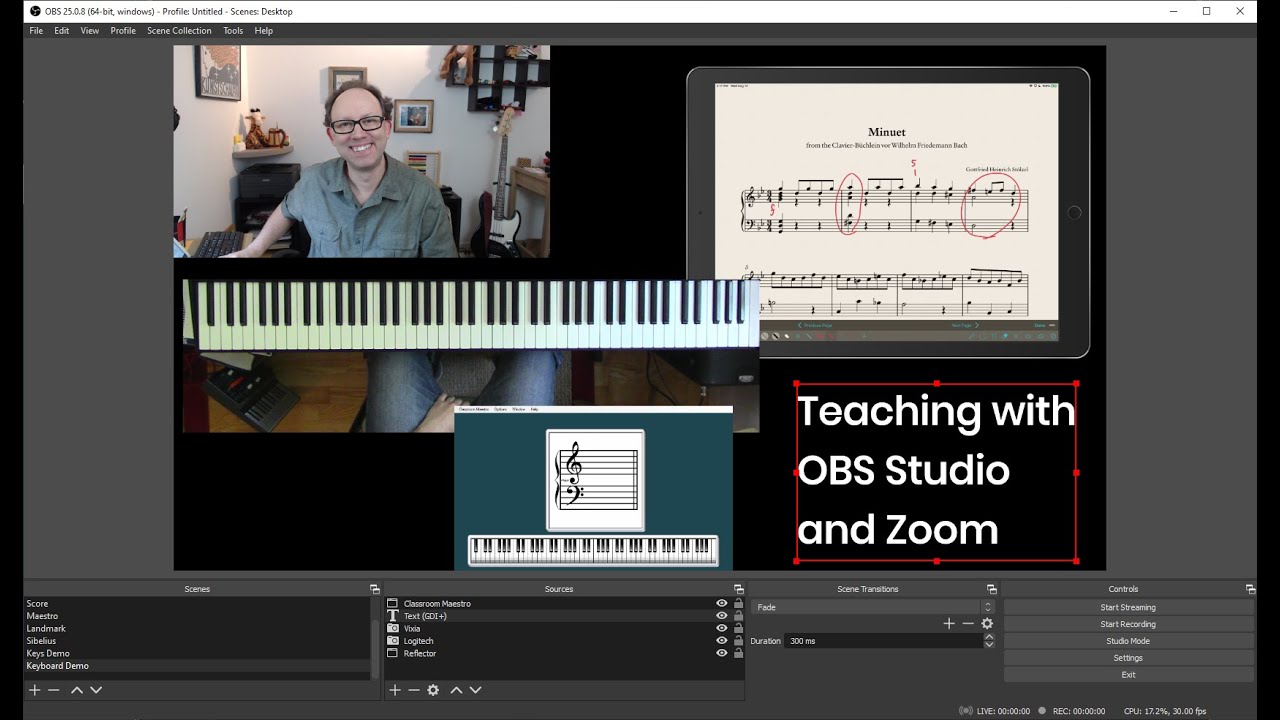Remove scene transition with minus icon
Image resolution: width=1280 pixels, height=720 pixels.
tap(968, 623)
